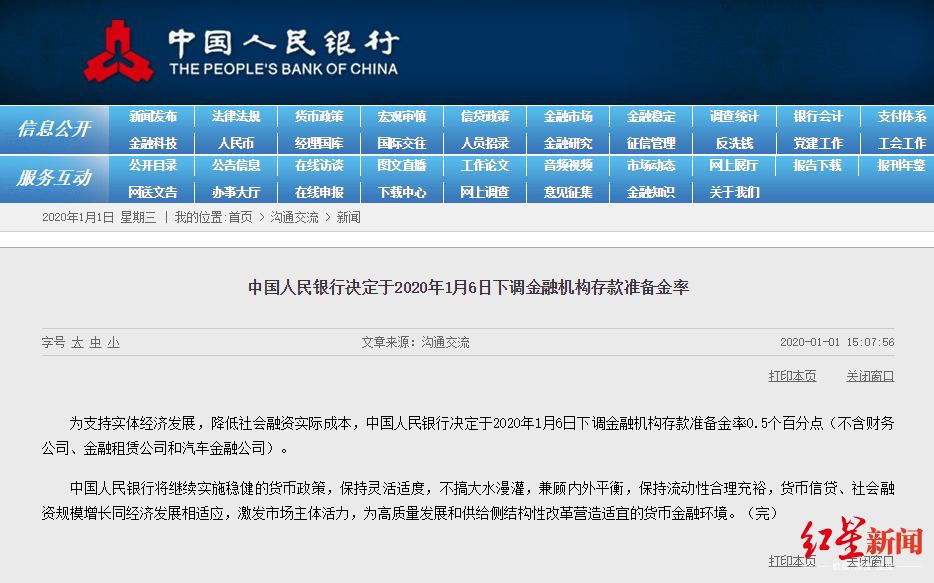Screen dimensions: 934x583
Task: Open the 货币政策 navigation item
Action: [319, 116]
